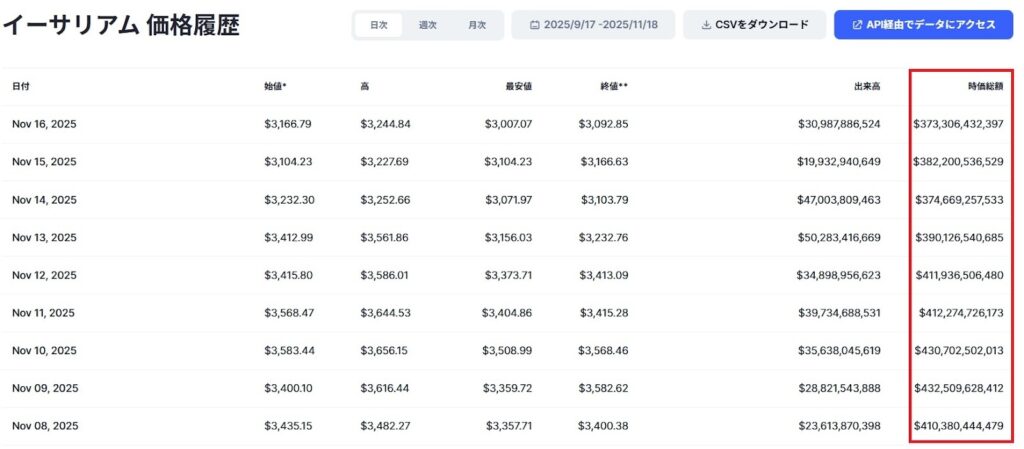Click close price $3,092.85
This screenshot has width=1024, height=449.
[603, 123]
